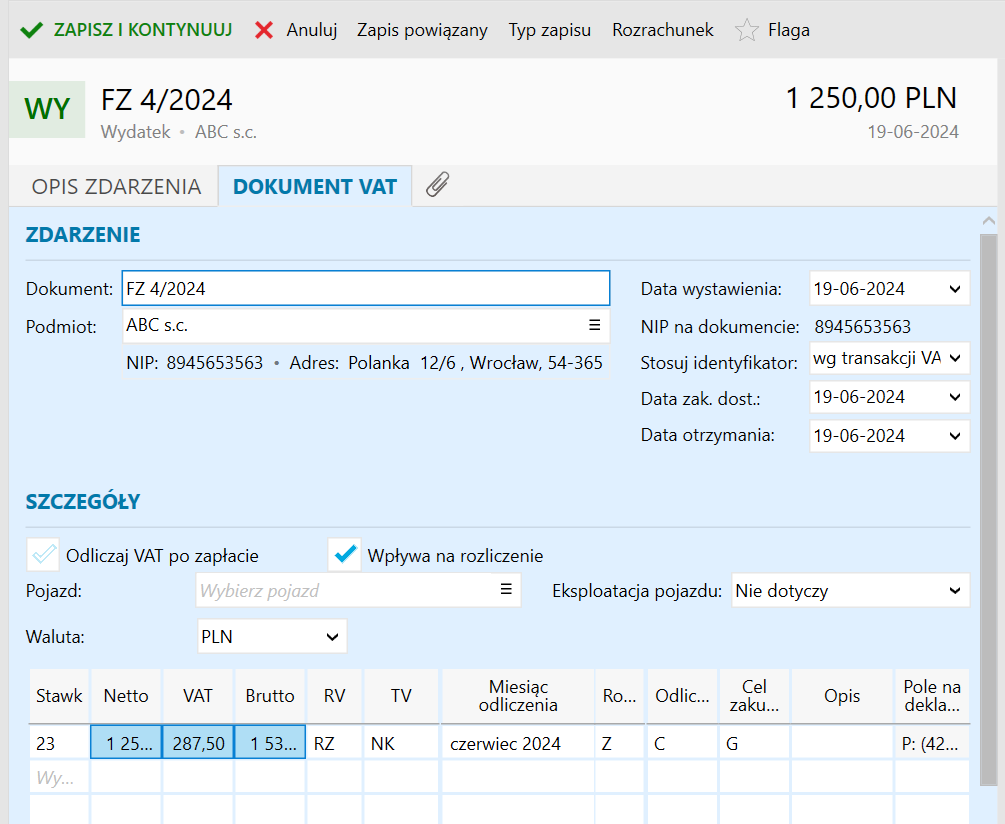Click the green checkmark save icon
Screen dimensions: 1005x824
tap(31, 30)
